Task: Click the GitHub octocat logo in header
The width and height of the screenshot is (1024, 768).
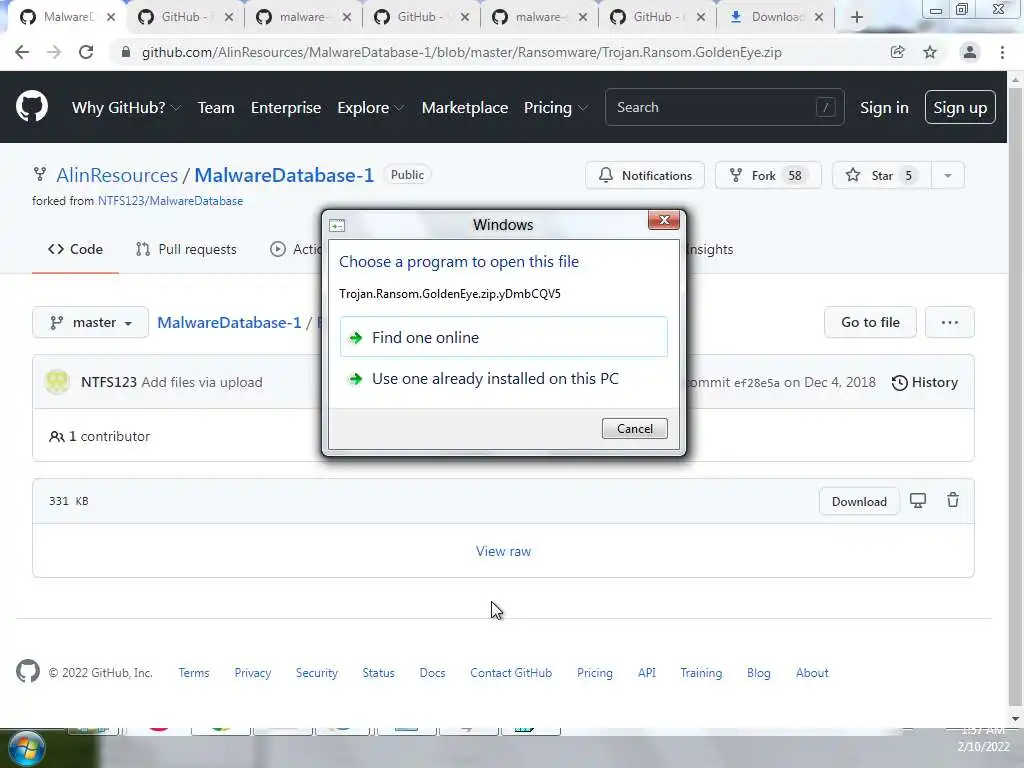Action: [31, 106]
